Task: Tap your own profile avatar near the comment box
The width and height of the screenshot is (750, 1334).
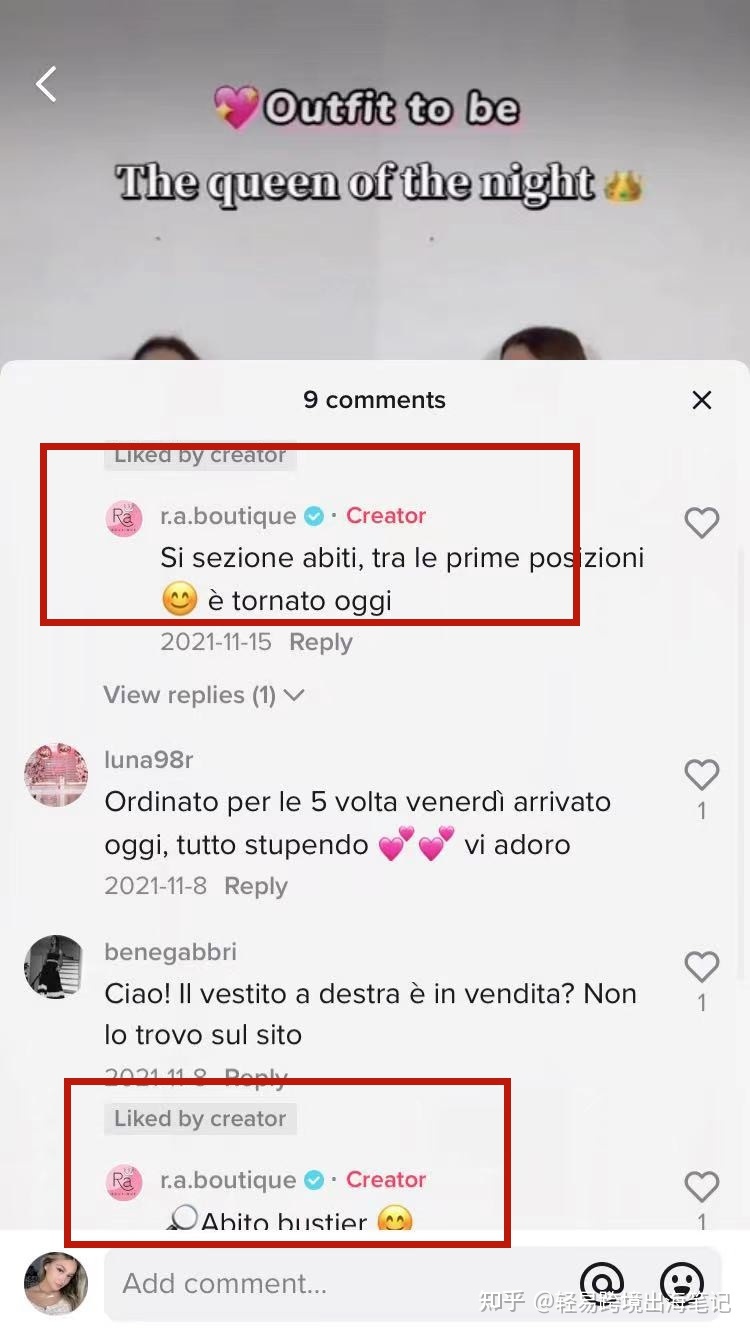Action: tap(56, 1284)
